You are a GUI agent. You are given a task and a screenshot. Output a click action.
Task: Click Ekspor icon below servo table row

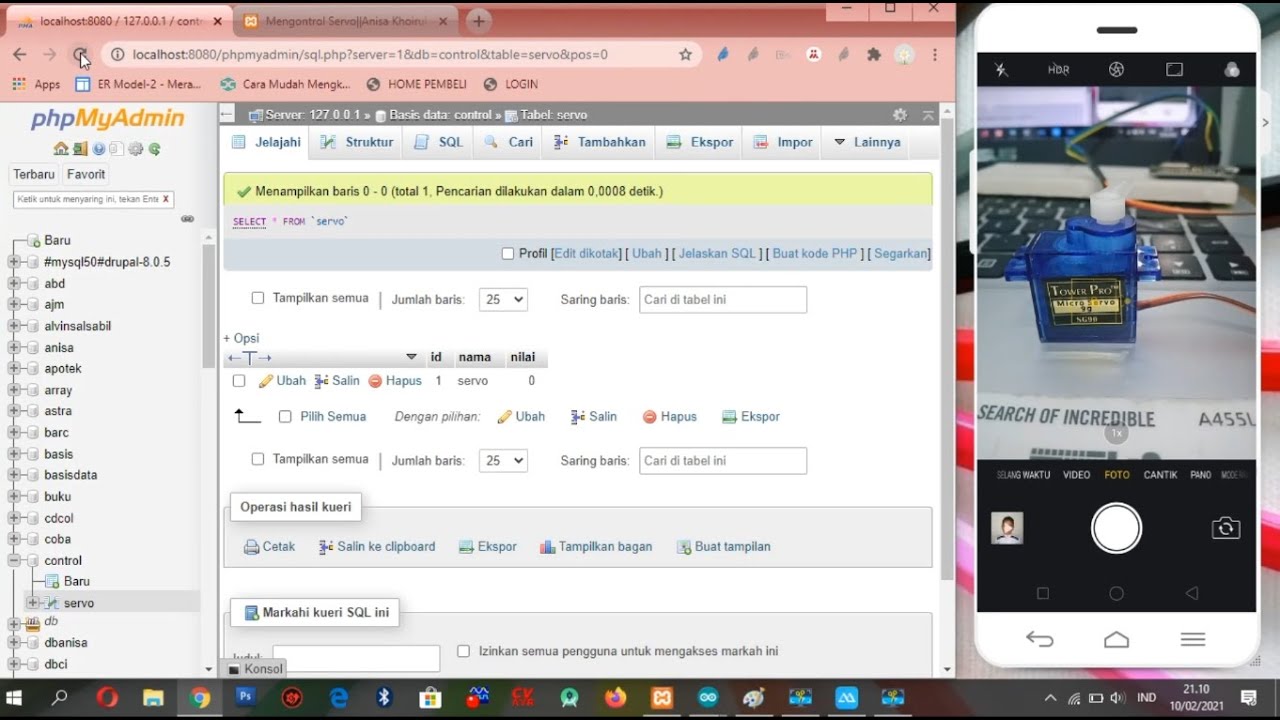[x=729, y=417]
